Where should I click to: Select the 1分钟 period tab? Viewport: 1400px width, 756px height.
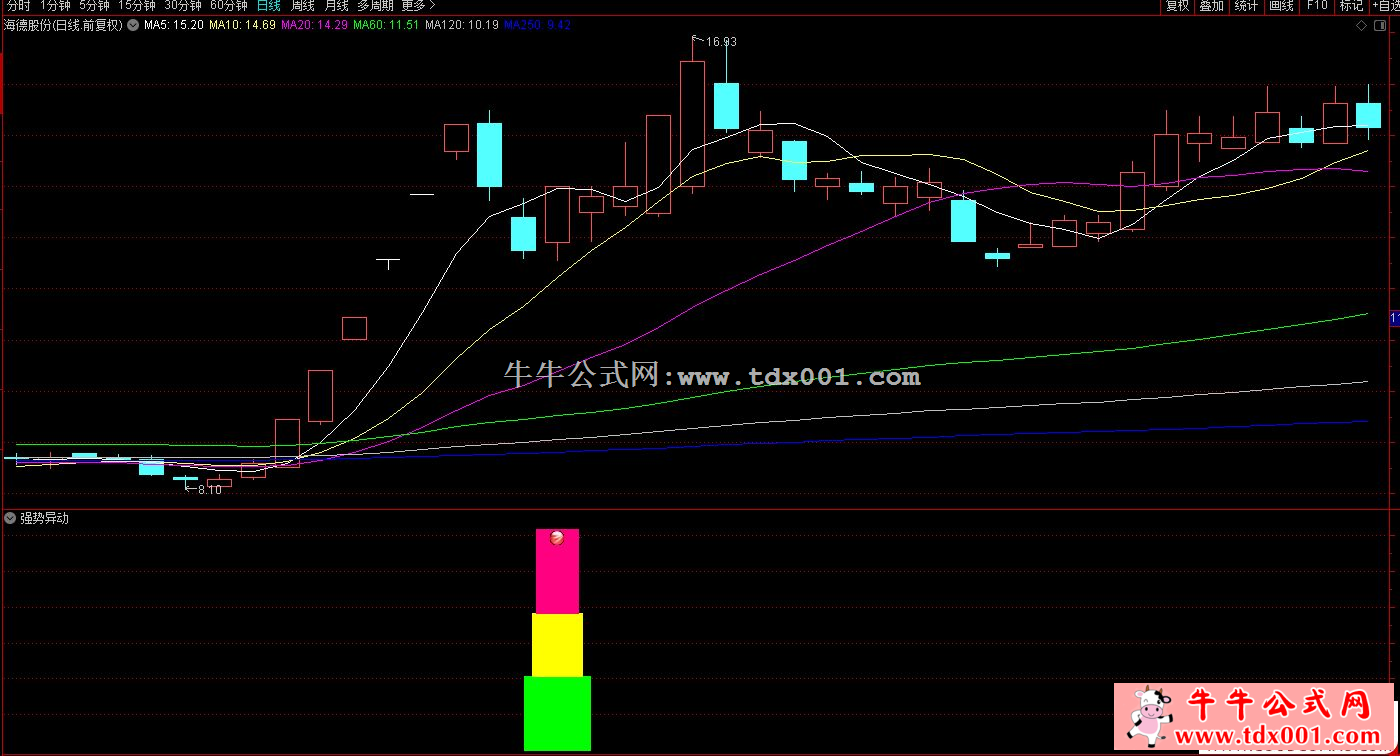tap(55, 6)
